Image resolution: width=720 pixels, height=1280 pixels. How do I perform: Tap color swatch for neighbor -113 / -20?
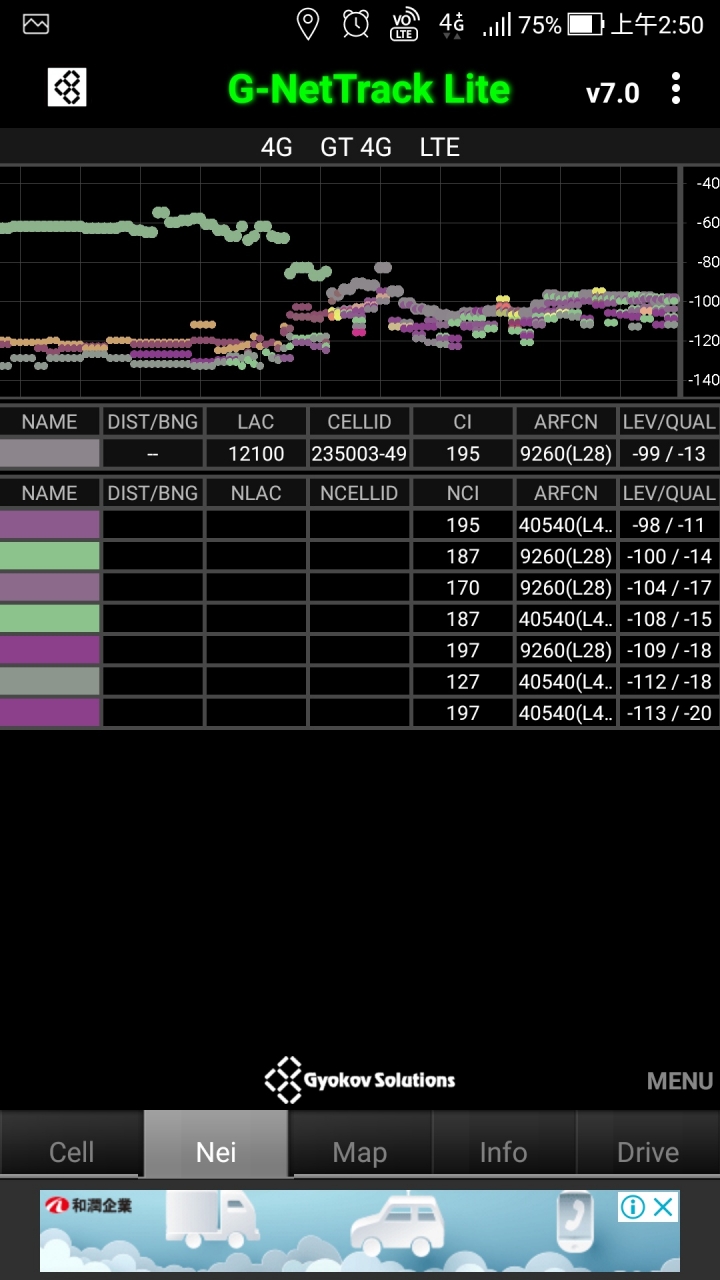pyautogui.click(x=50, y=712)
